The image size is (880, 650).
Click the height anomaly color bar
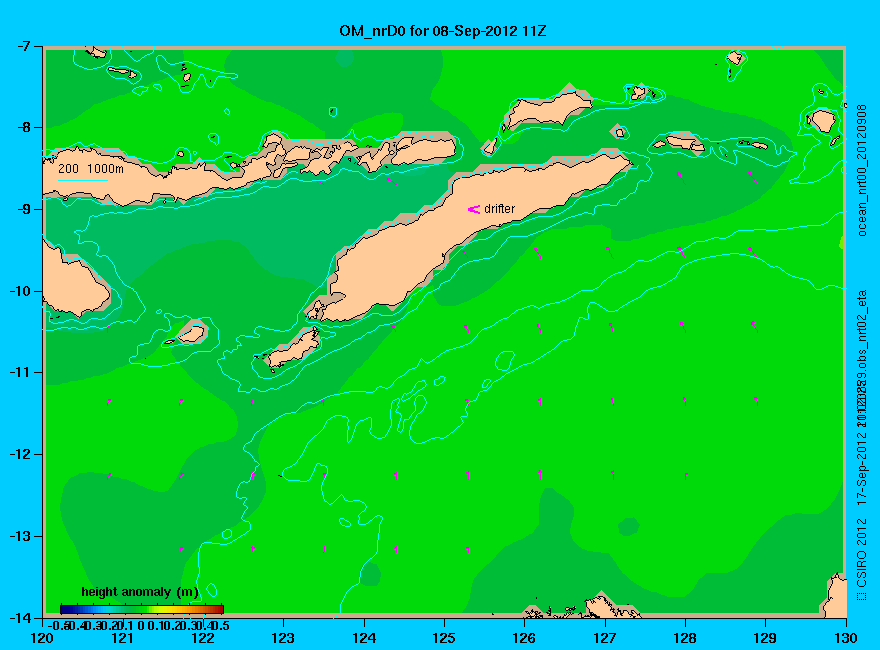[142, 609]
